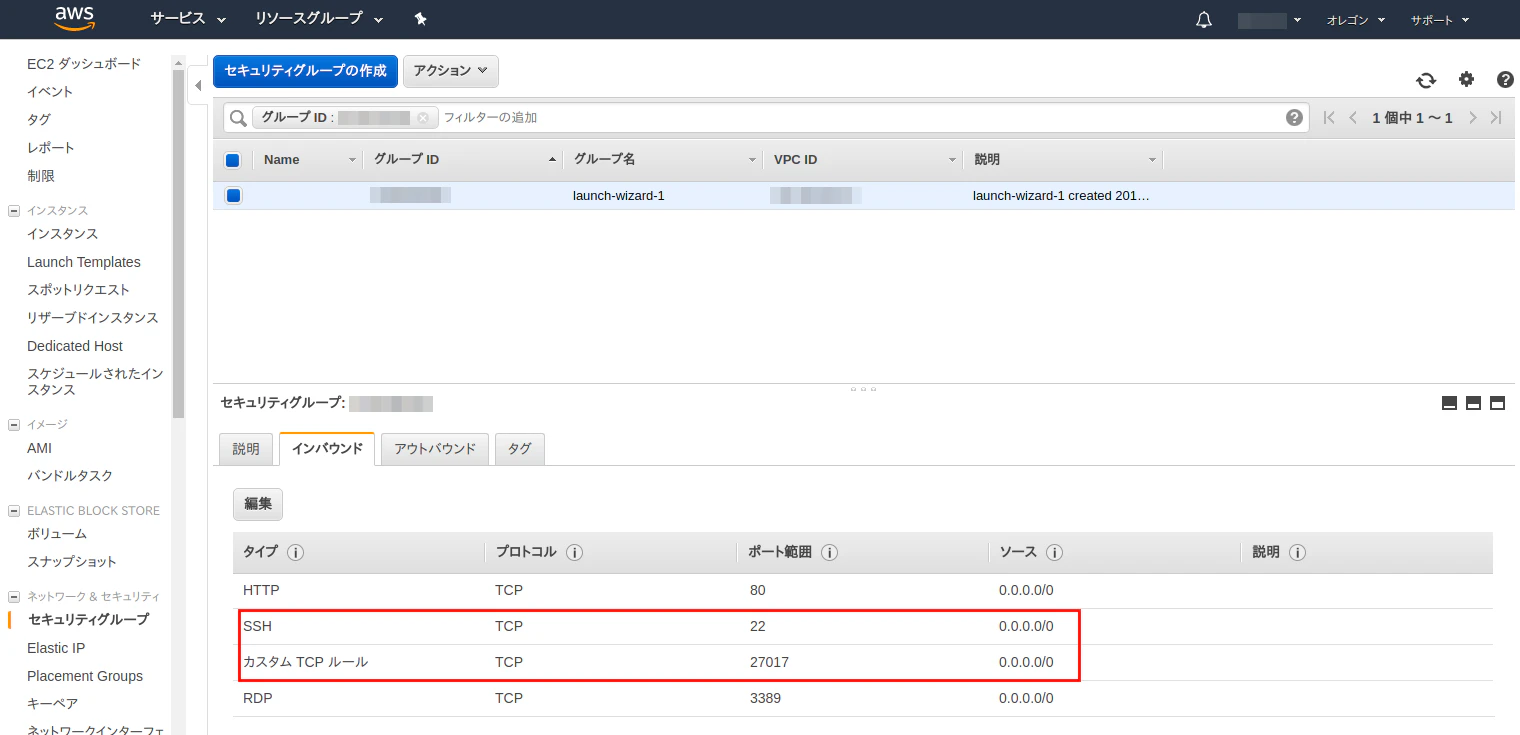This screenshot has height=735, width=1520.
Task: Open the notifications bell
Action: tap(1204, 19)
